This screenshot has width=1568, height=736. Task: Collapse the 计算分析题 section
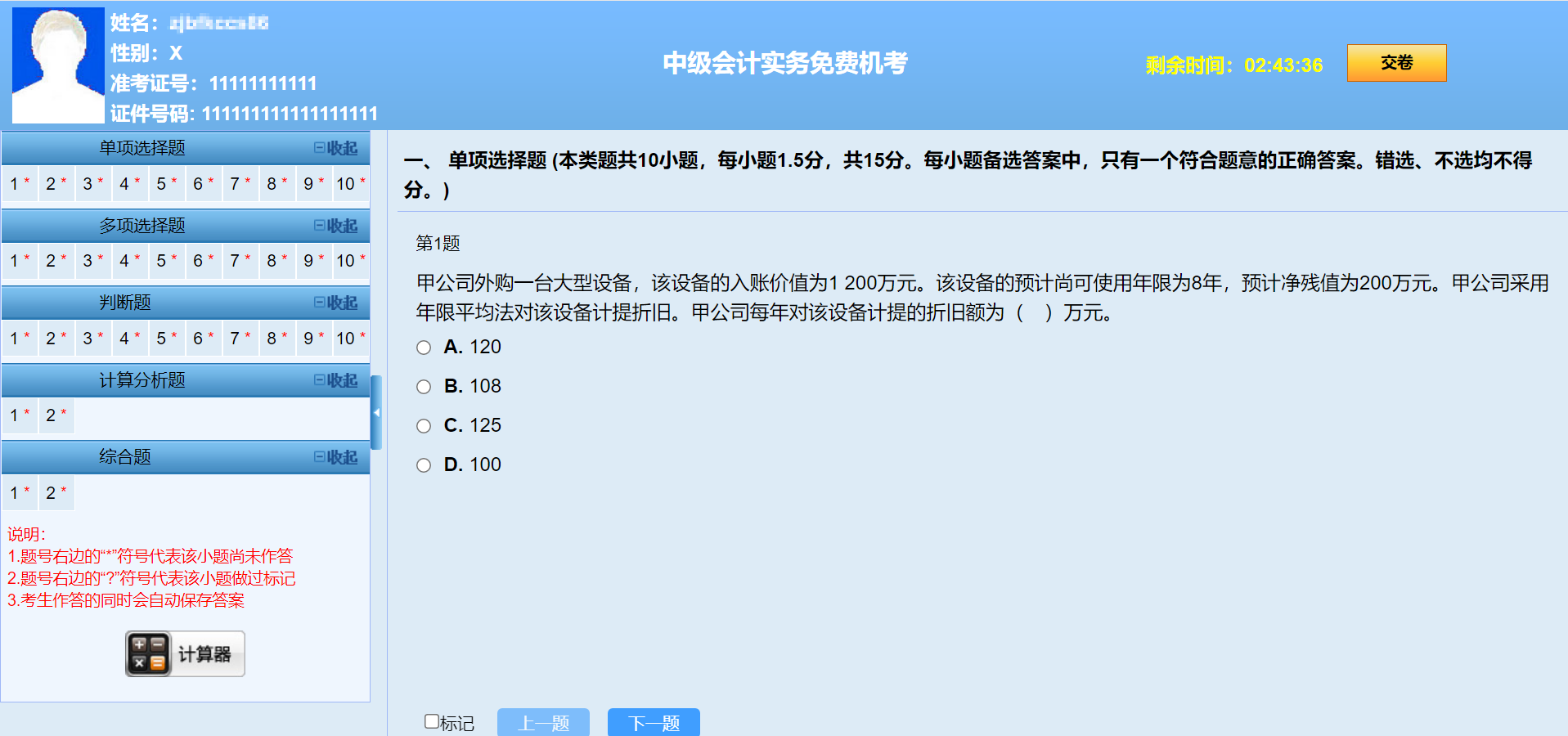337,379
